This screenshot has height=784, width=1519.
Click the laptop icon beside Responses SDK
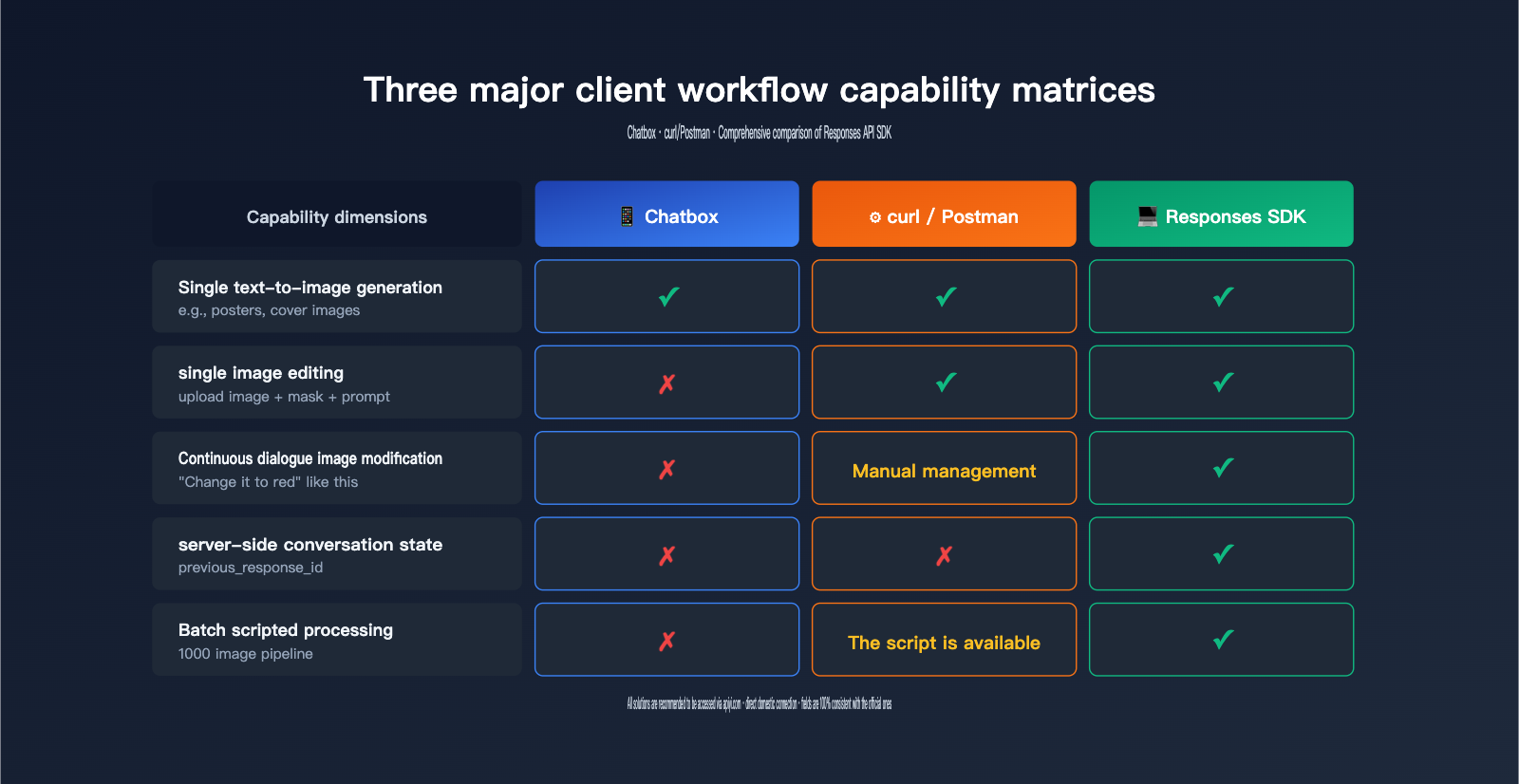point(1148,216)
